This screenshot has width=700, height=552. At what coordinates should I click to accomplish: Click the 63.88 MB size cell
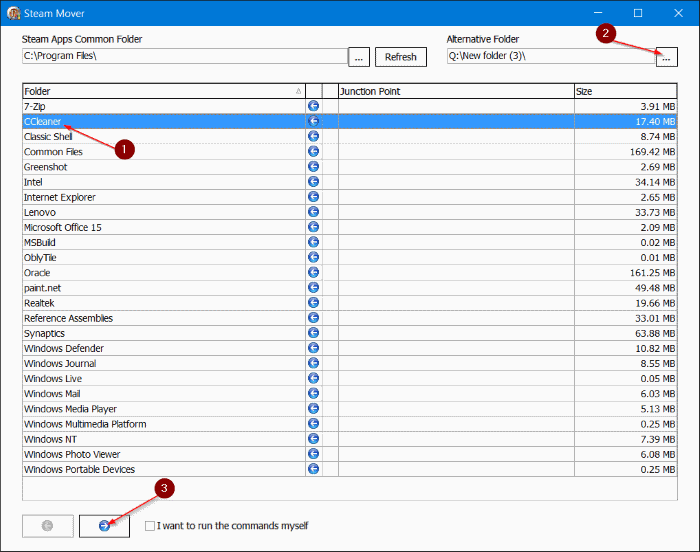coord(625,333)
